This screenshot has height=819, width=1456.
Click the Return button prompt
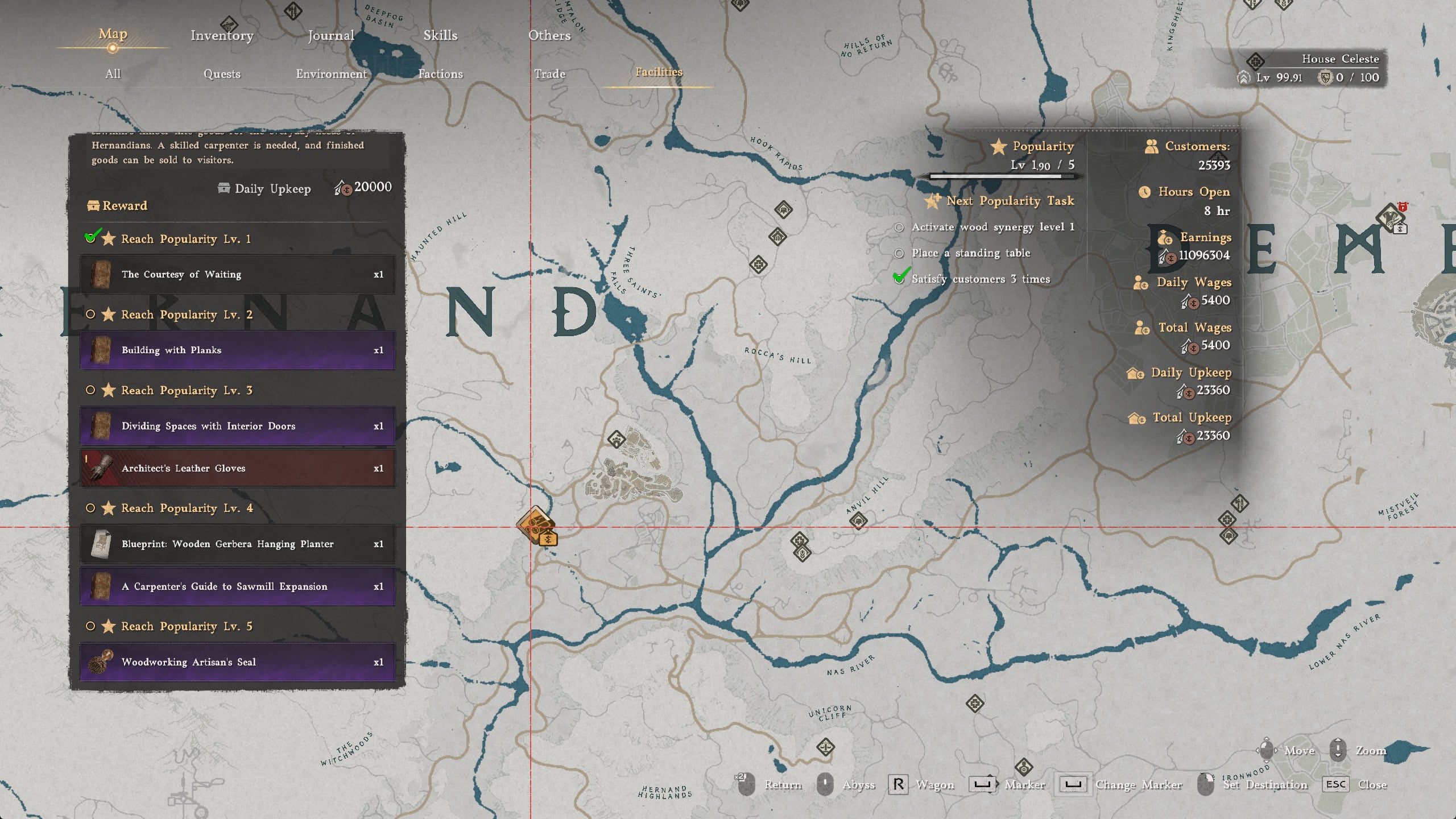coord(769,785)
